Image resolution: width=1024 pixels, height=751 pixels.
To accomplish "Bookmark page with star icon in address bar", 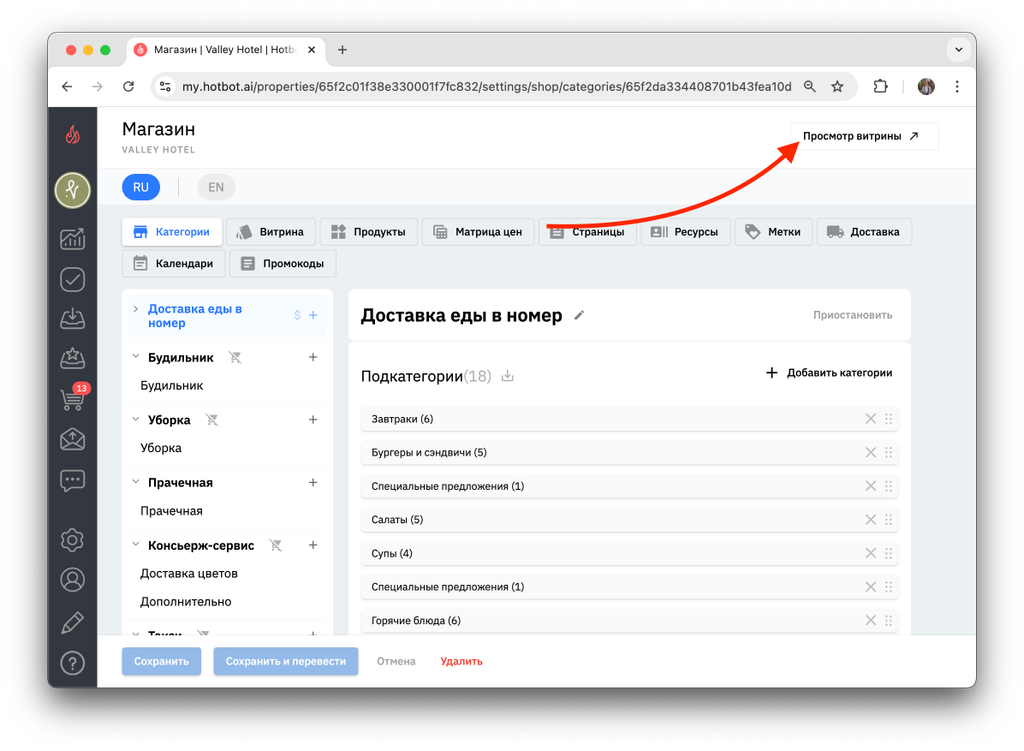I will click(x=837, y=87).
